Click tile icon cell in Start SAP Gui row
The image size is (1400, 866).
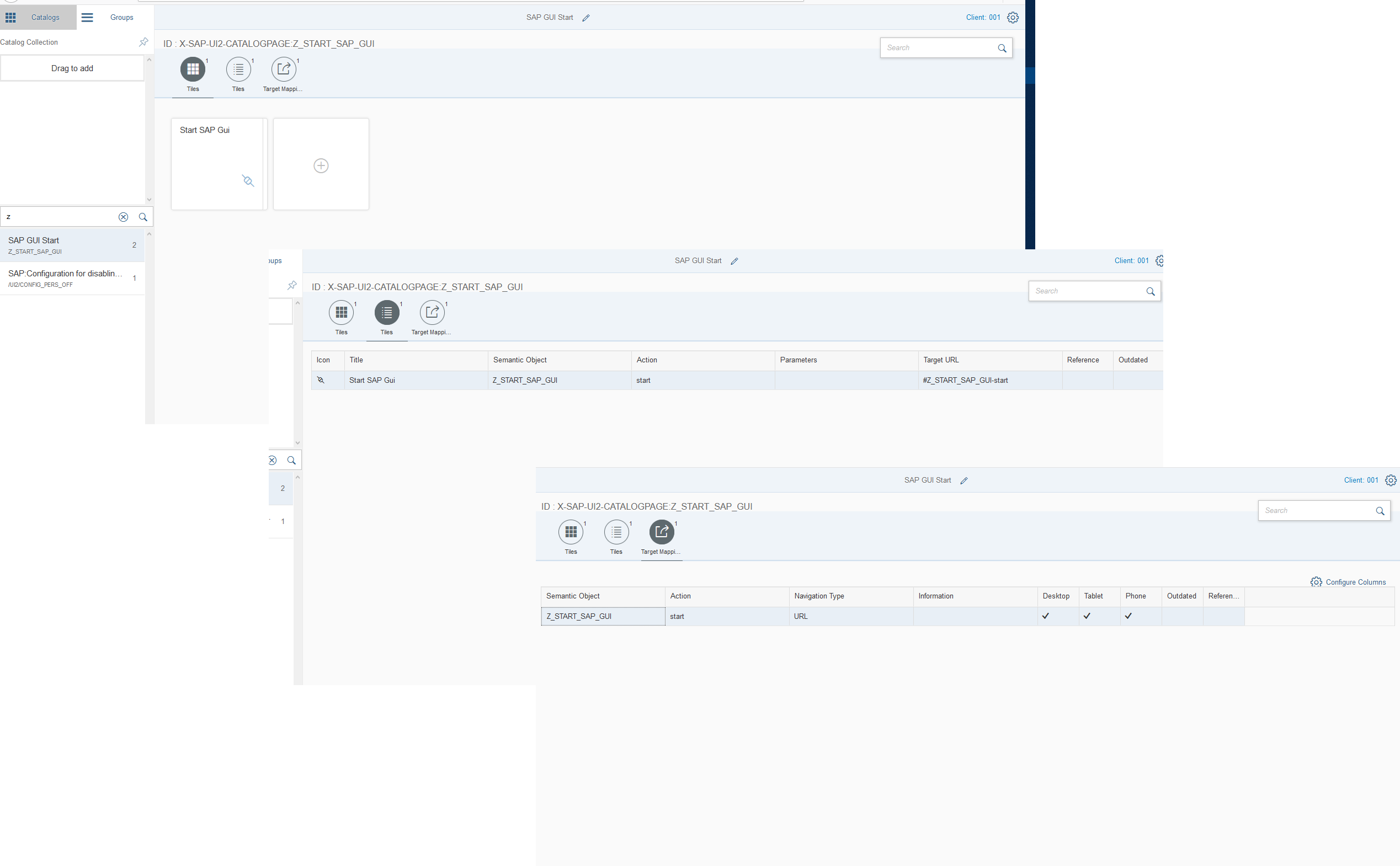pos(328,380)
